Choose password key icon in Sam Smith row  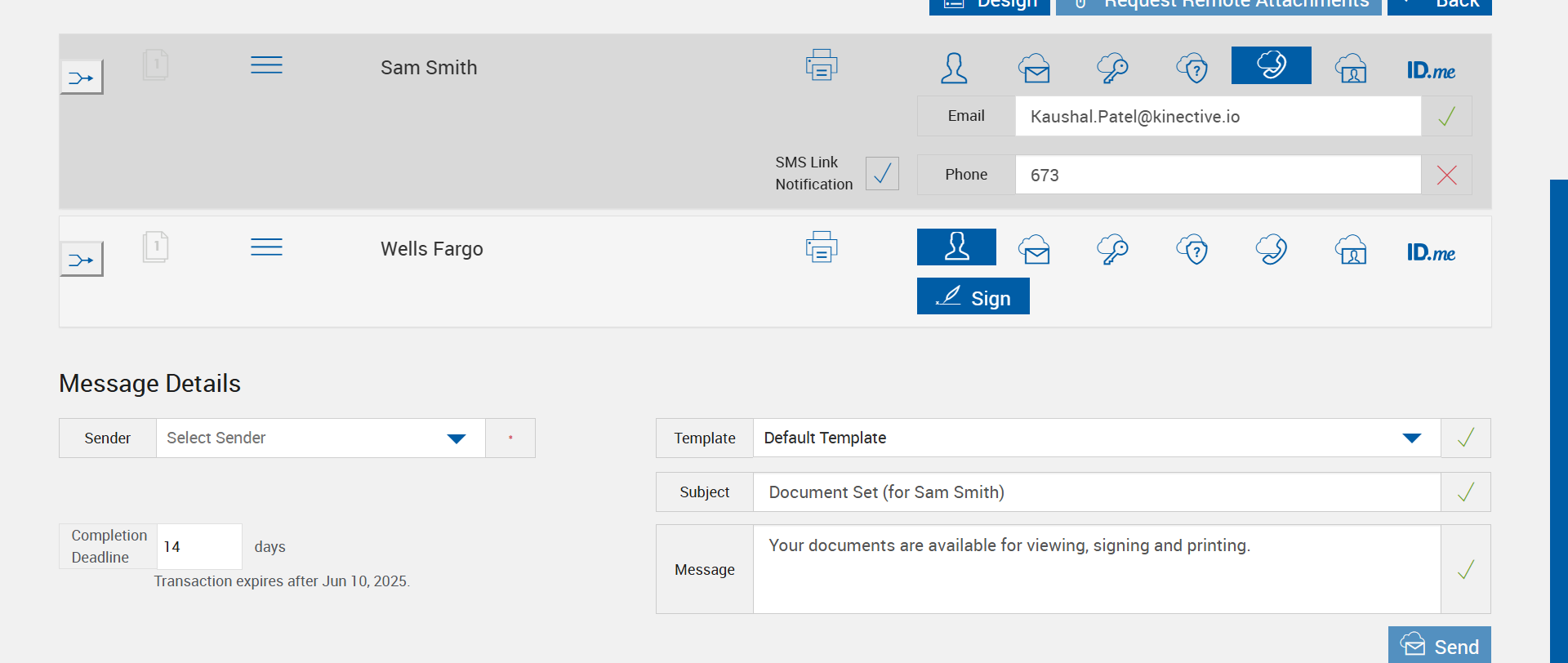[x=1112, y=68]
